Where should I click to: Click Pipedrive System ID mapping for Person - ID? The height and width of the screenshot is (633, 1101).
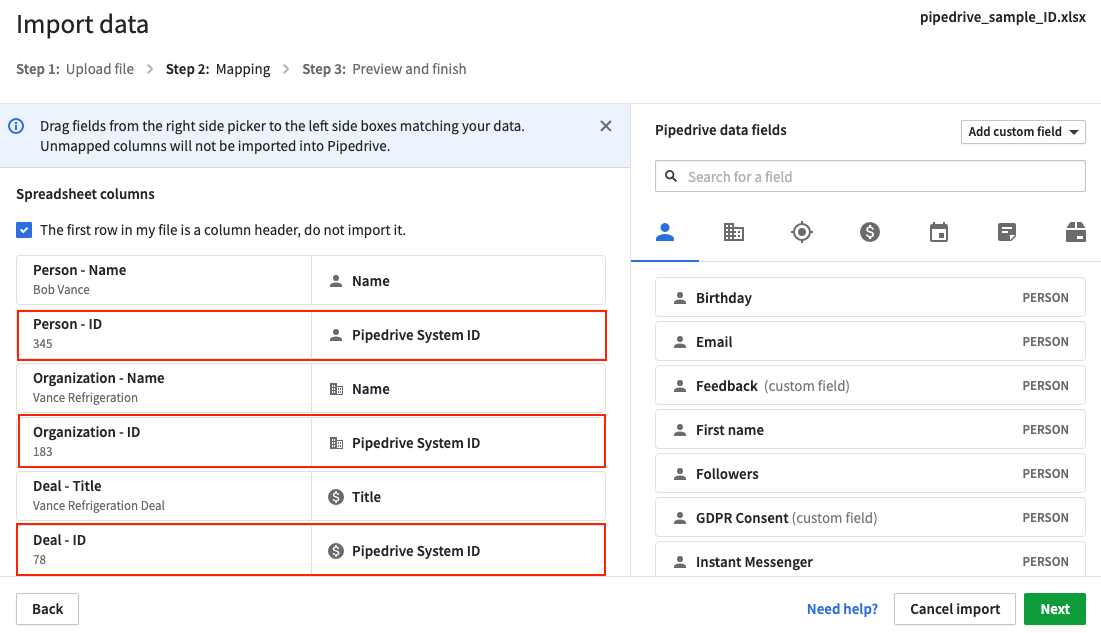(x=459, y=335)
